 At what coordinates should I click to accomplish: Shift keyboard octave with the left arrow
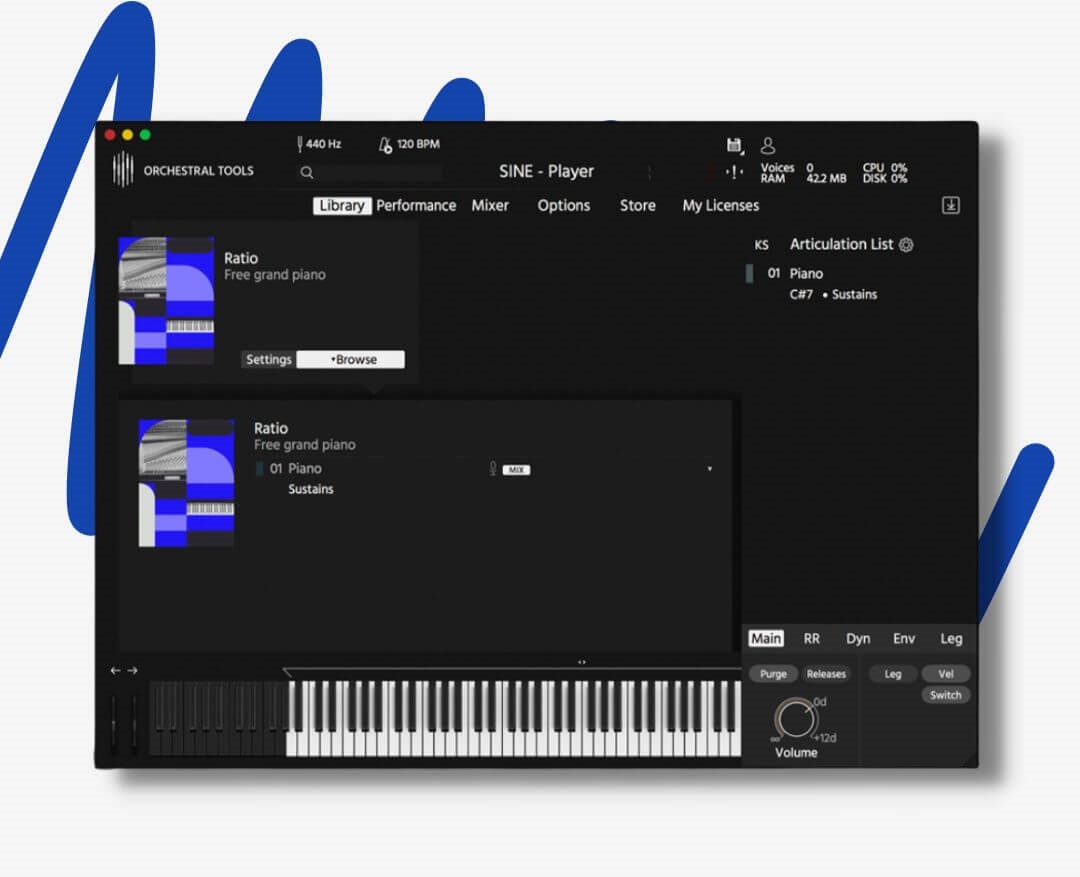point(115,670)
